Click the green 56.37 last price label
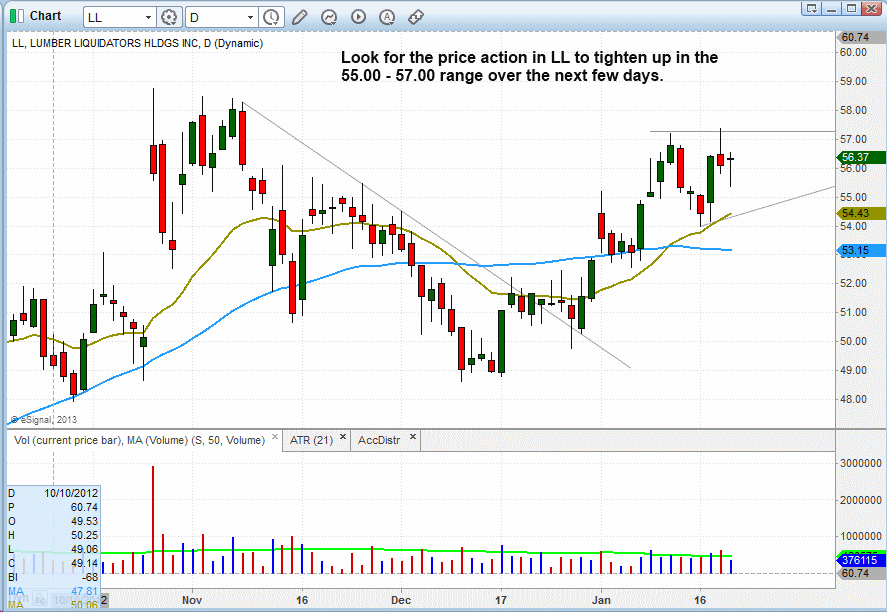 [x=860, y=157]
